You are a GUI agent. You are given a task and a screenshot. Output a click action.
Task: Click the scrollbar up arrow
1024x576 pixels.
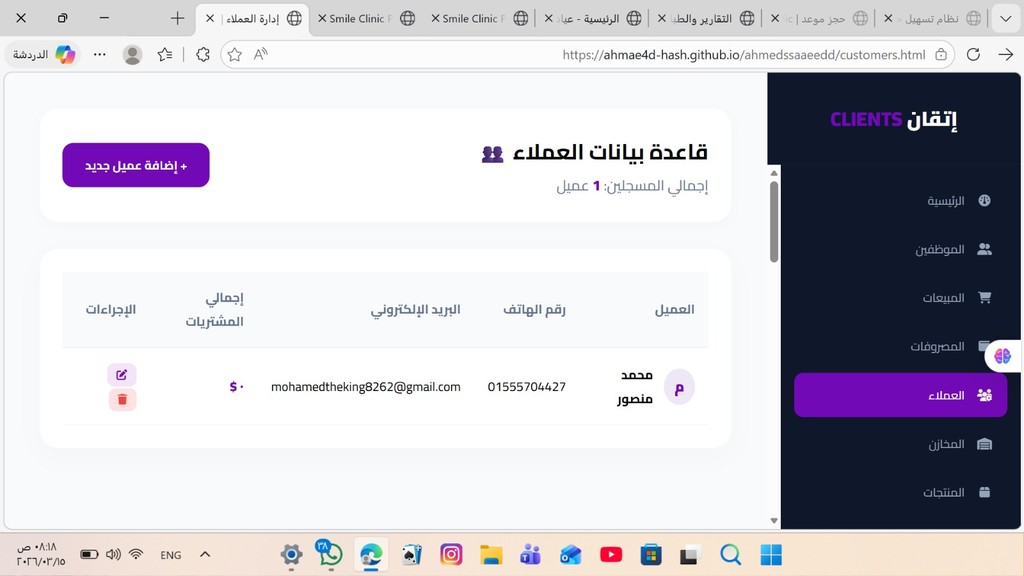pos(774,173)
